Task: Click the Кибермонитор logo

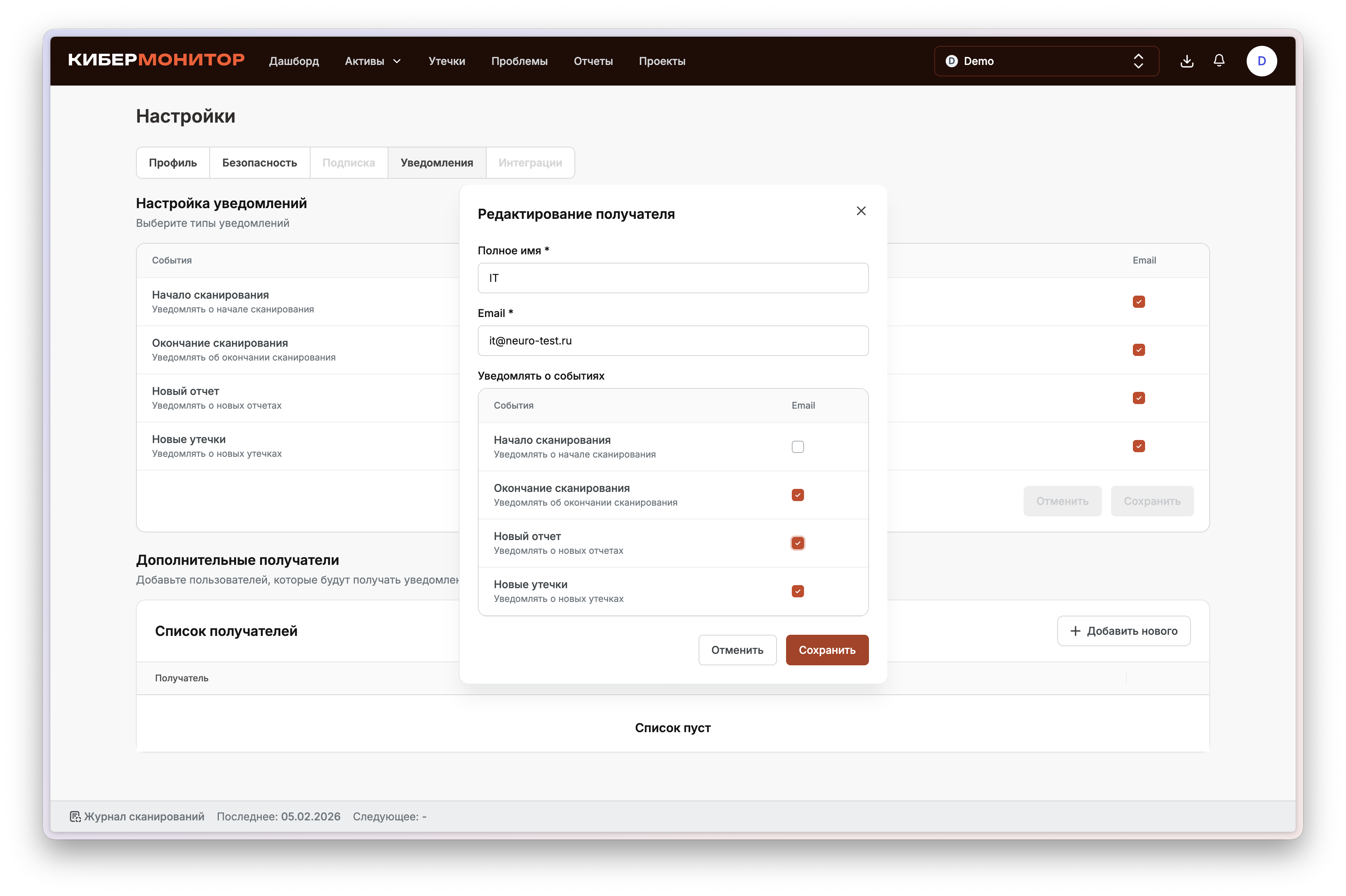Action: [x=156, y=60]
